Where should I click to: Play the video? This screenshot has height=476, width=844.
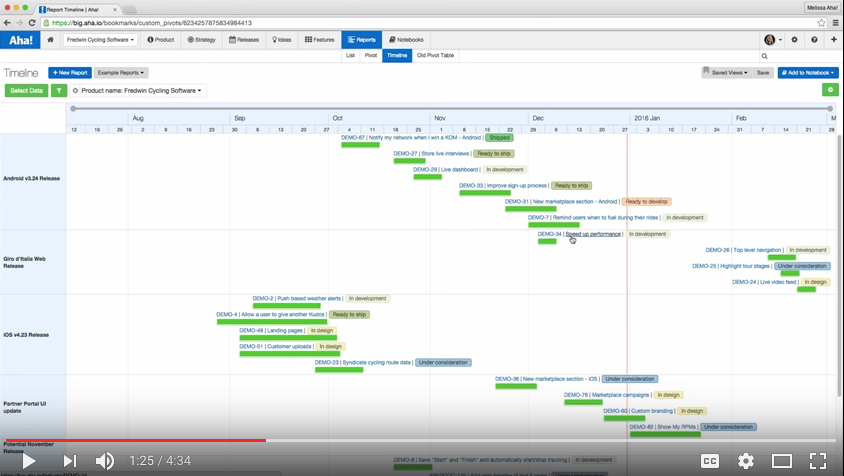tap(29, 461)
